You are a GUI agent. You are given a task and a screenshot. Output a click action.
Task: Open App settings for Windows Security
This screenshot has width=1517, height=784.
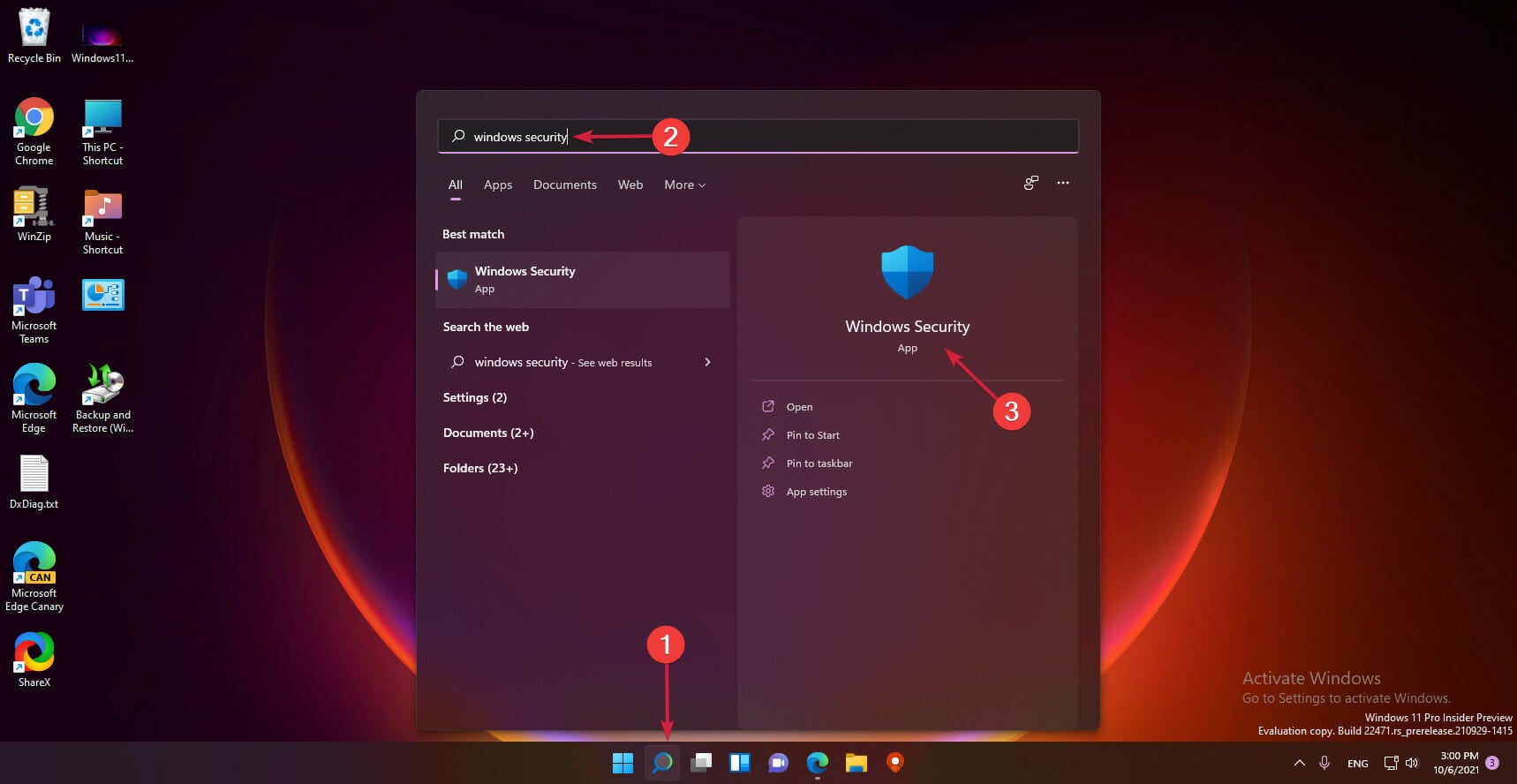coord(816,492)
